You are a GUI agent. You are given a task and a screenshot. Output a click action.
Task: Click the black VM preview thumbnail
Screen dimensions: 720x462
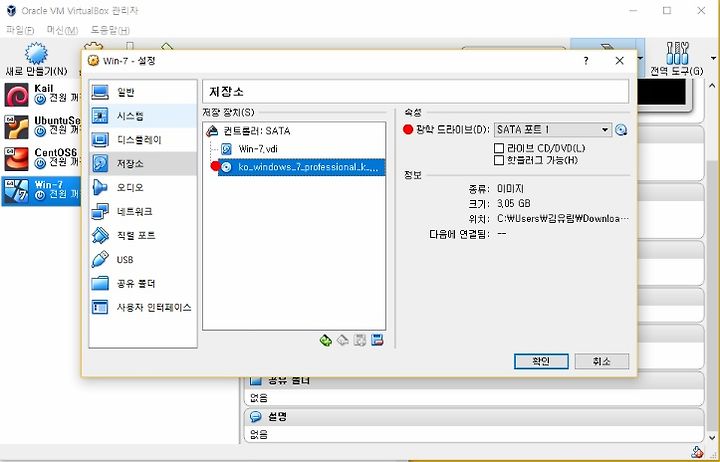[663, 92]
